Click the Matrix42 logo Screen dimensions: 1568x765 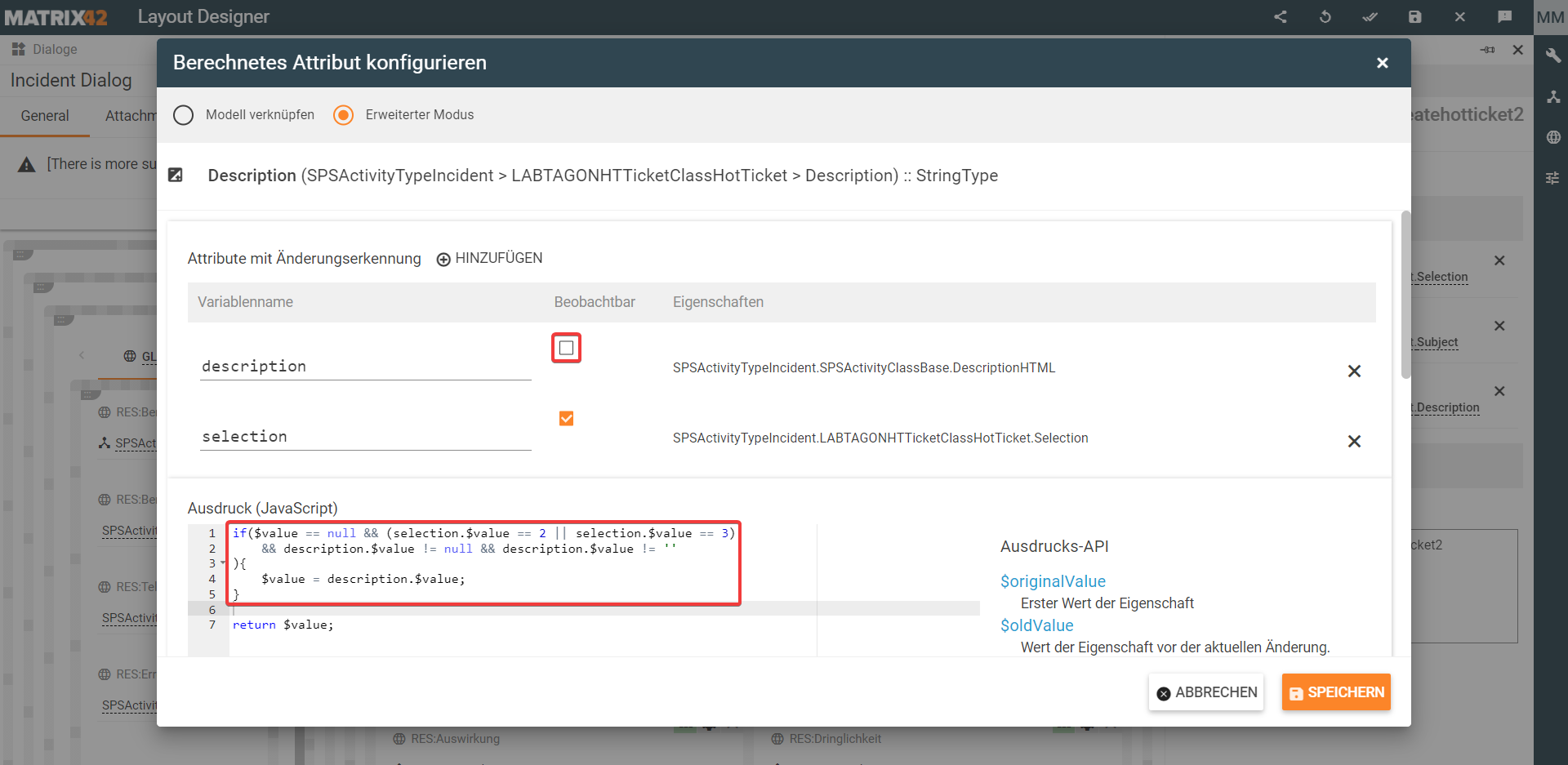pyautogui.click(x=56, y=17)
